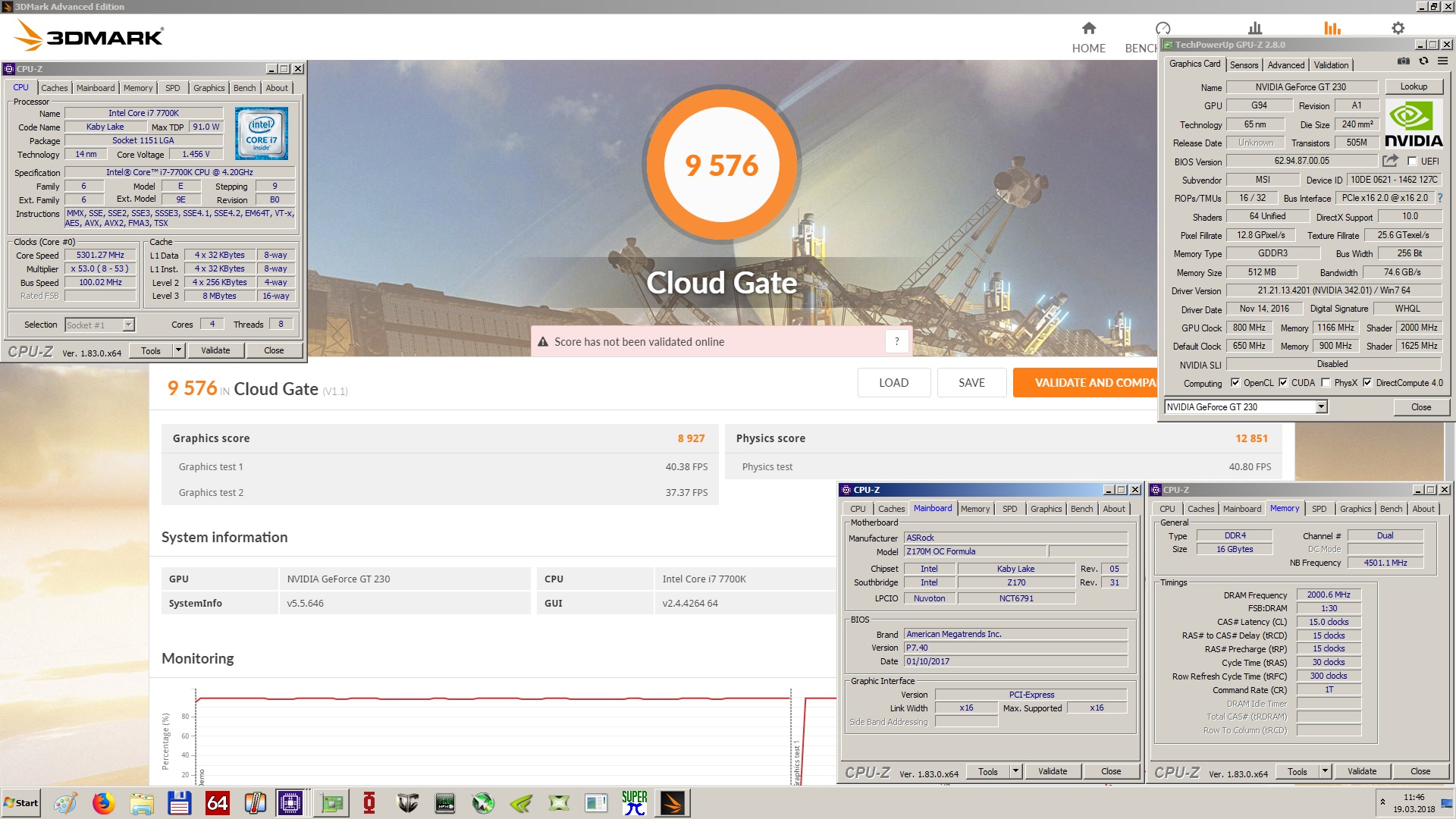Click the thermometer taskbar icon
The width and height of the screenshot is (1456, 819).
tap(255, 803)
